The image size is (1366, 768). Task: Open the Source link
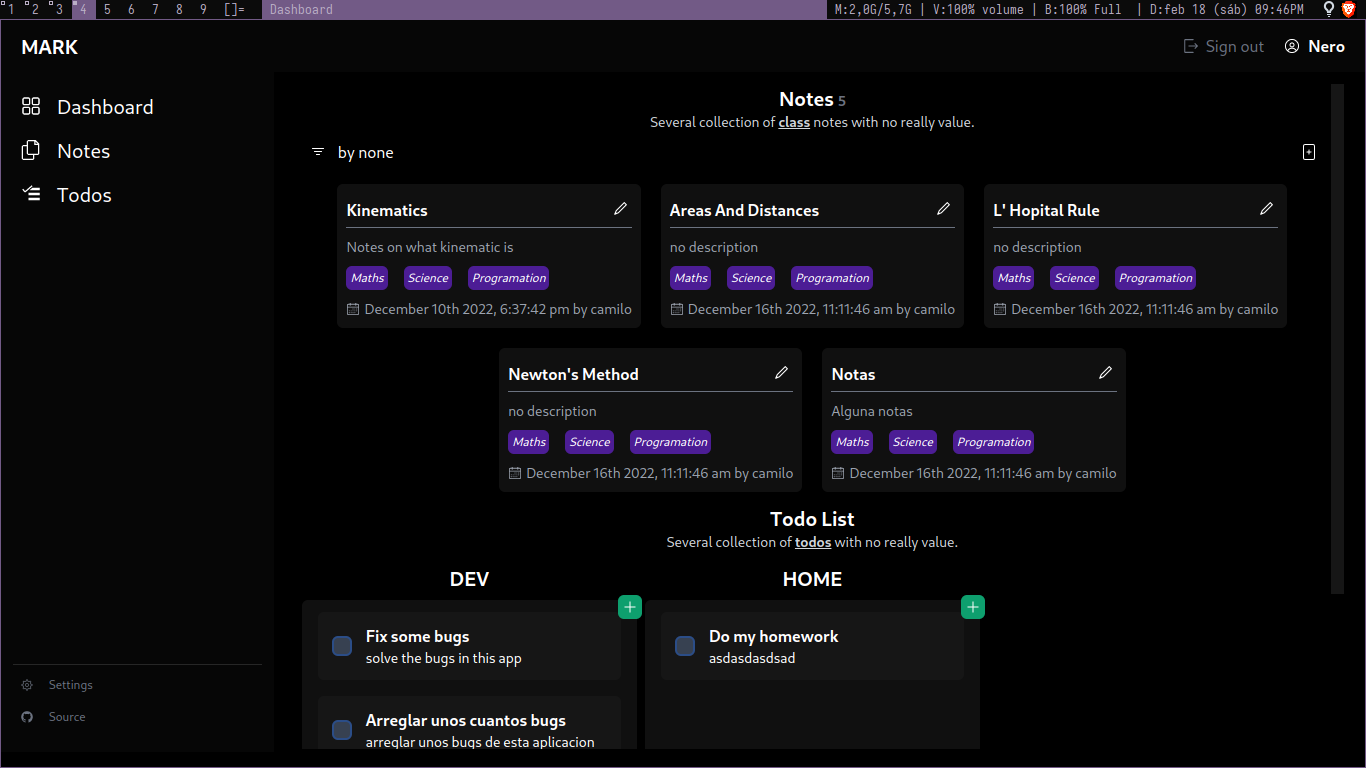pos(67,717)
